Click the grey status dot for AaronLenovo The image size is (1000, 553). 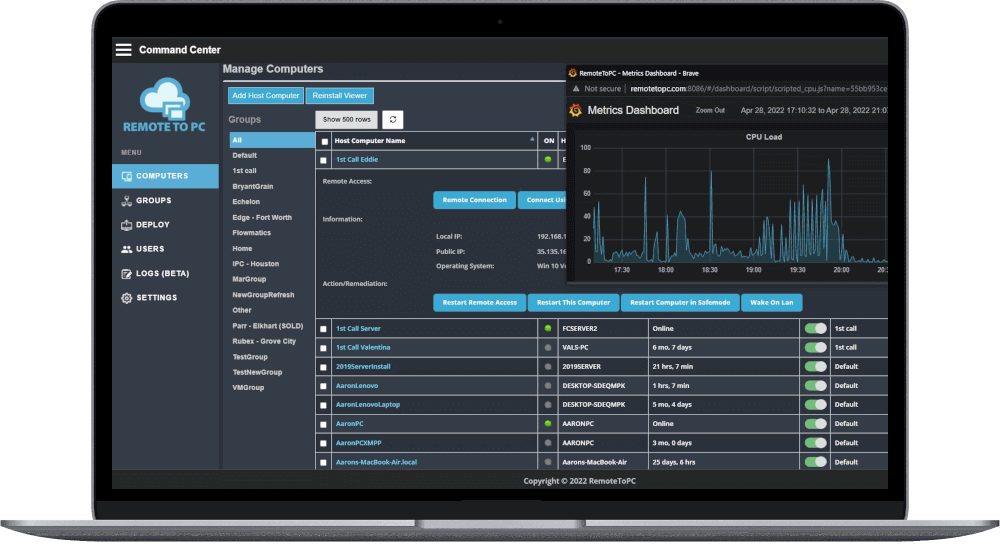[548, 386]
